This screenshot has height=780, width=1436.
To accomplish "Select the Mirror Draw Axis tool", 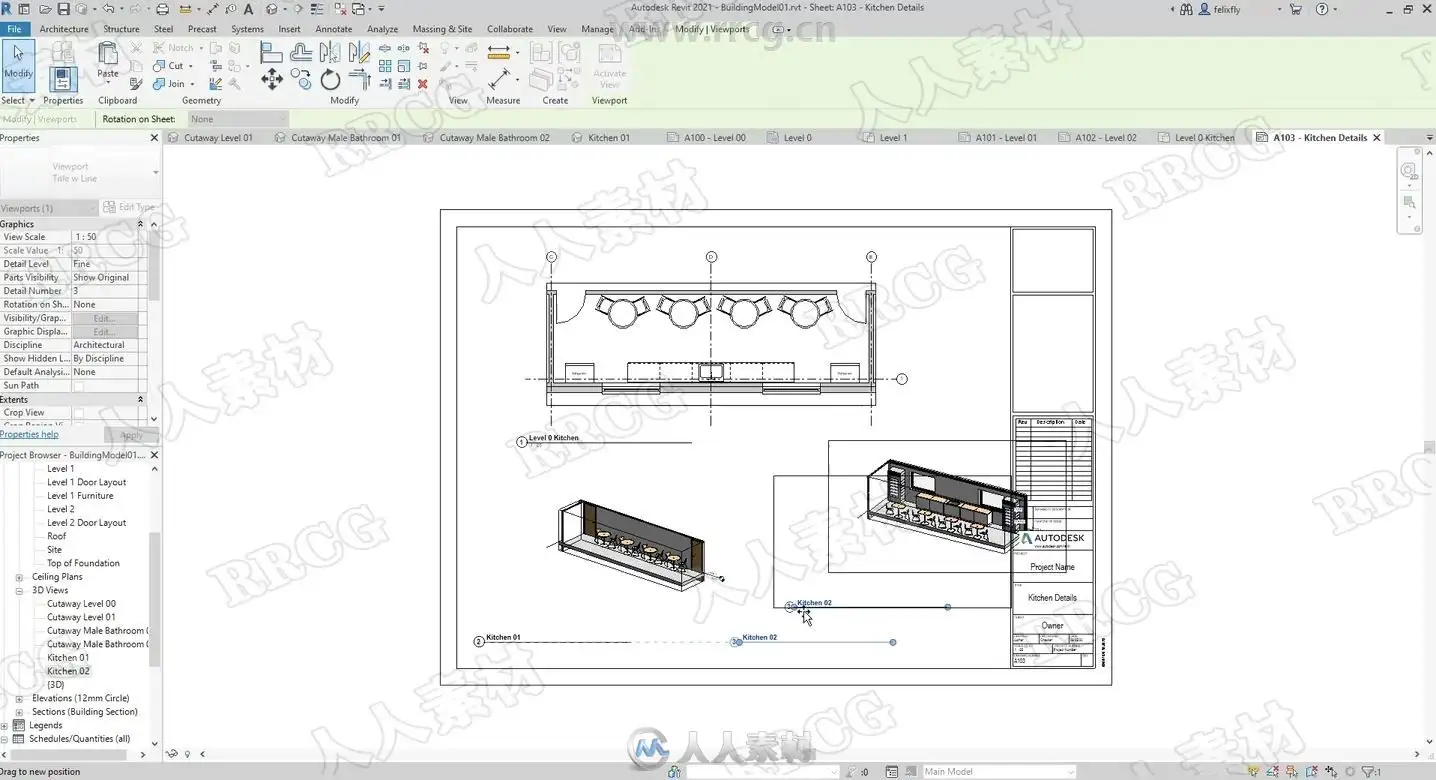I will [360, 53].
